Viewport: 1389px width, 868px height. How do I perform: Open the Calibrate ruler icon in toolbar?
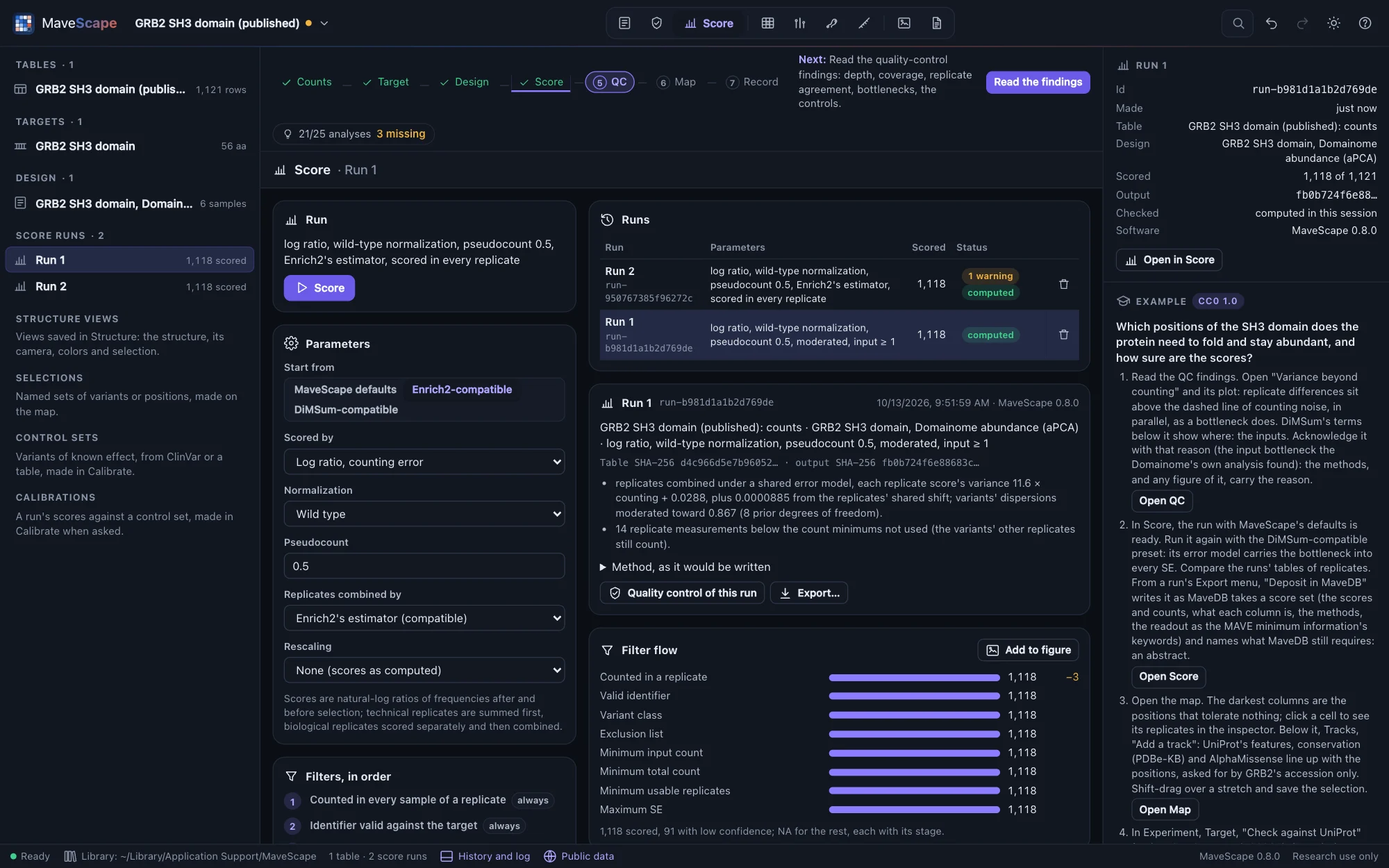tap(864, 23)
